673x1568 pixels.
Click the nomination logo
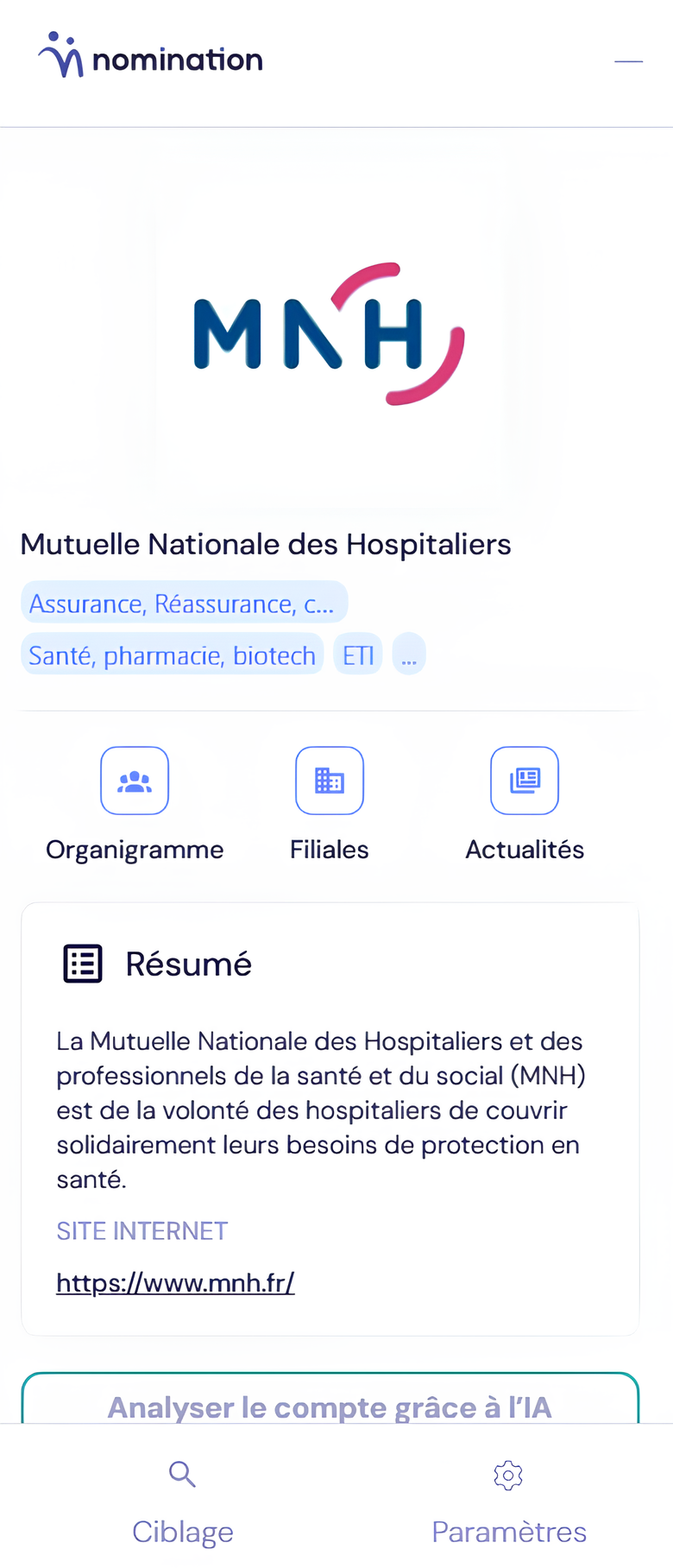[150, 55]
